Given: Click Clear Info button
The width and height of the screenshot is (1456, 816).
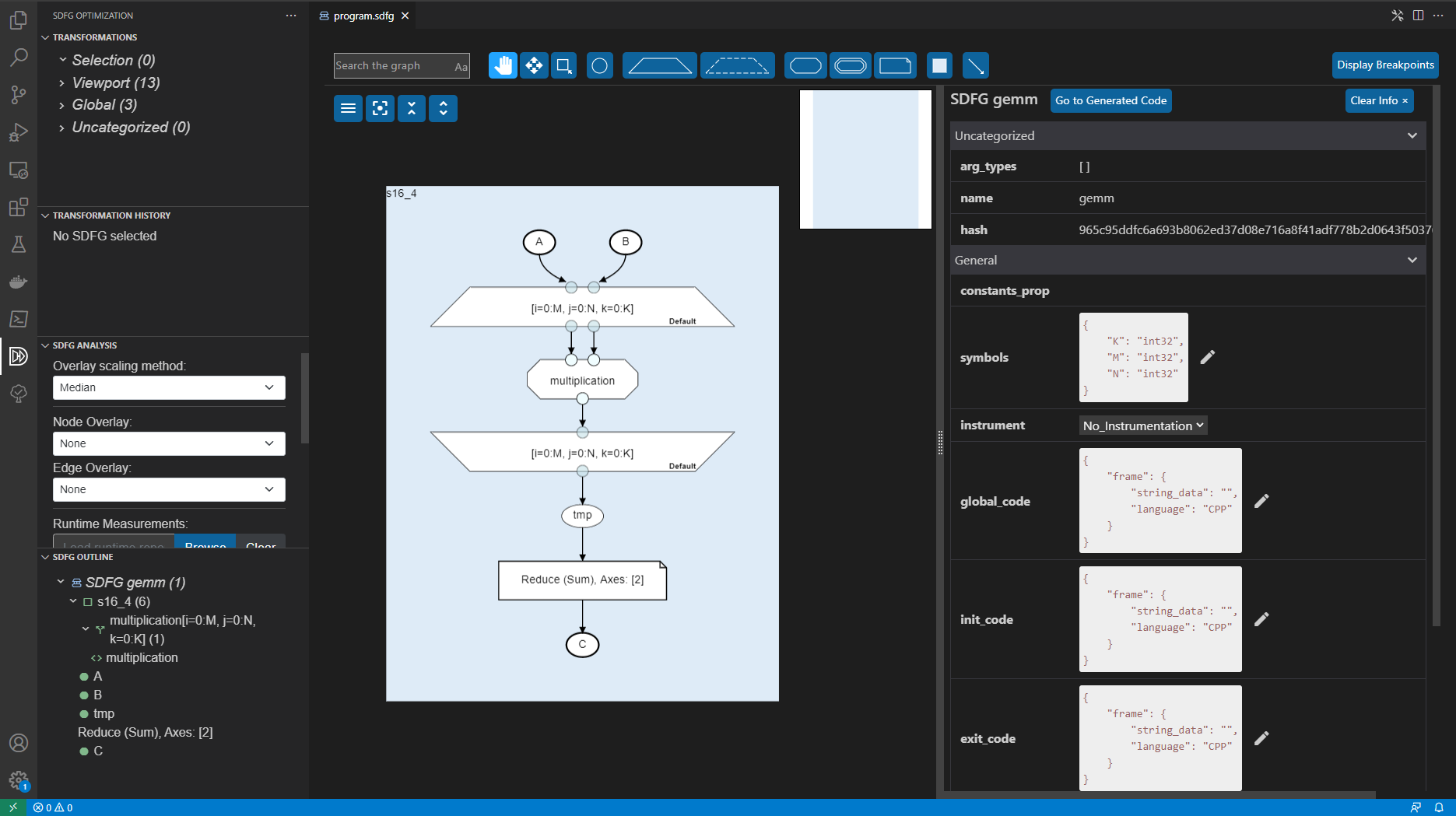Looking at the screenshot, I should (x=1379, y=100).
